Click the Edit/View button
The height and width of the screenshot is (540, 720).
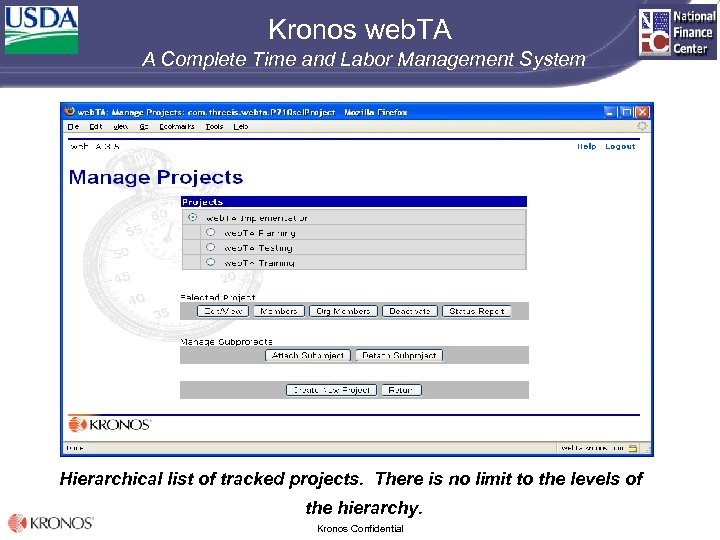223,311
